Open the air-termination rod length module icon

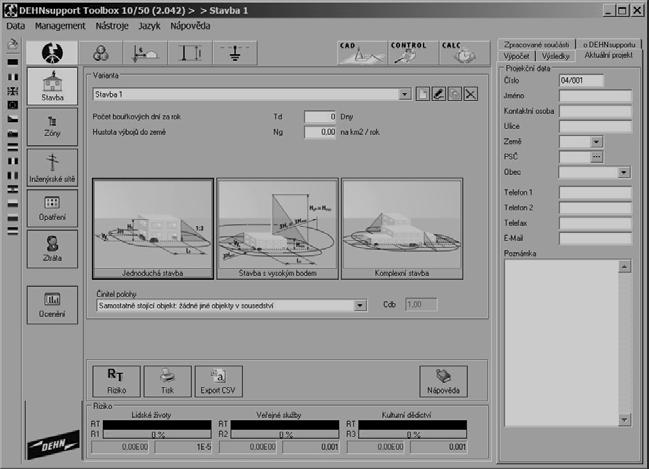190,53
